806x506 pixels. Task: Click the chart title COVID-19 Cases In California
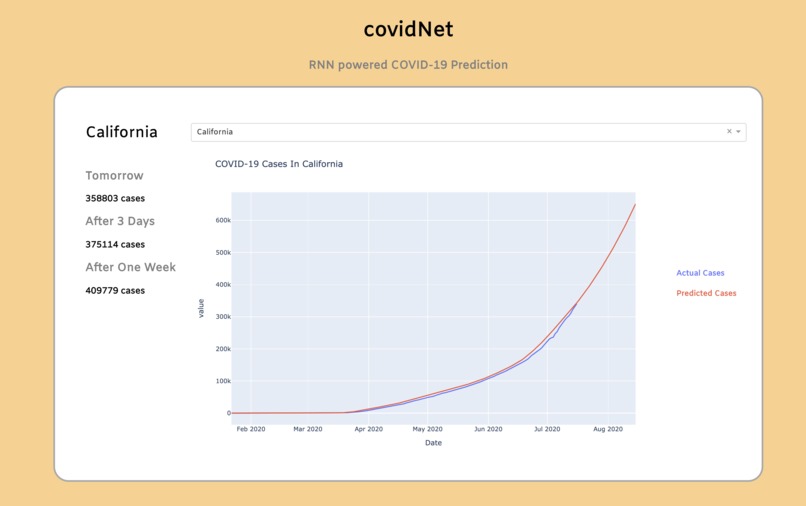tap(279, 164)
